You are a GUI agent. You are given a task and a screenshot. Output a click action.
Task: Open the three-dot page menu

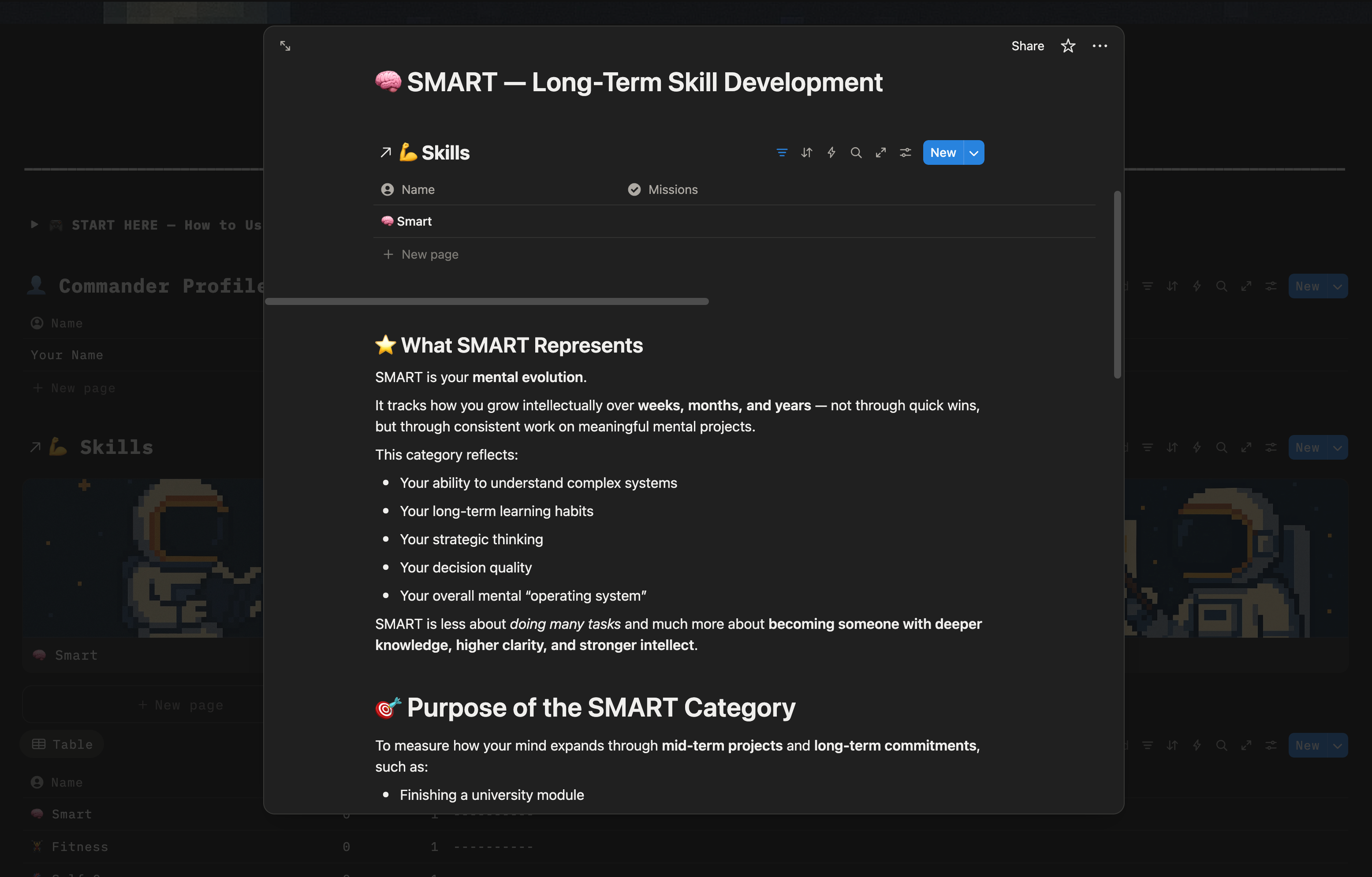pyautogui.click(x=1100, y=46)
